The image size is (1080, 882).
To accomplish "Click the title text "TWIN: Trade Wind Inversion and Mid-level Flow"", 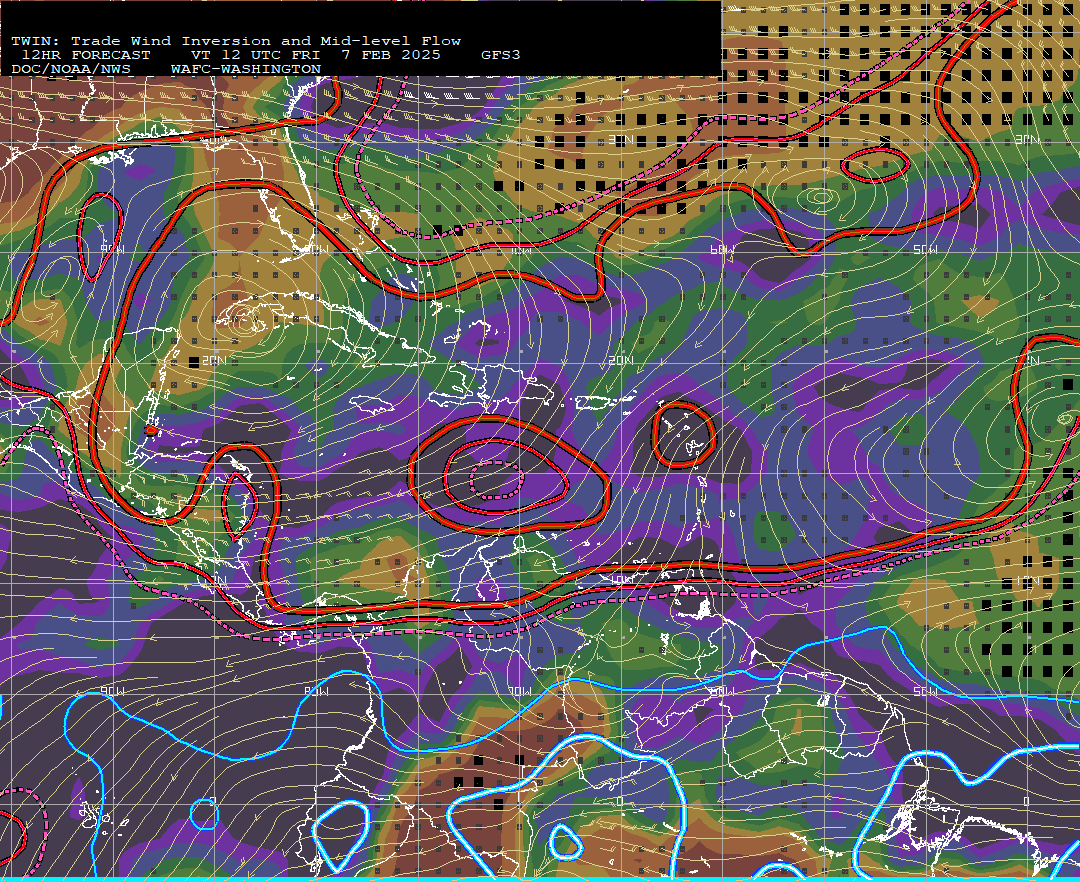I will [236, 41].
